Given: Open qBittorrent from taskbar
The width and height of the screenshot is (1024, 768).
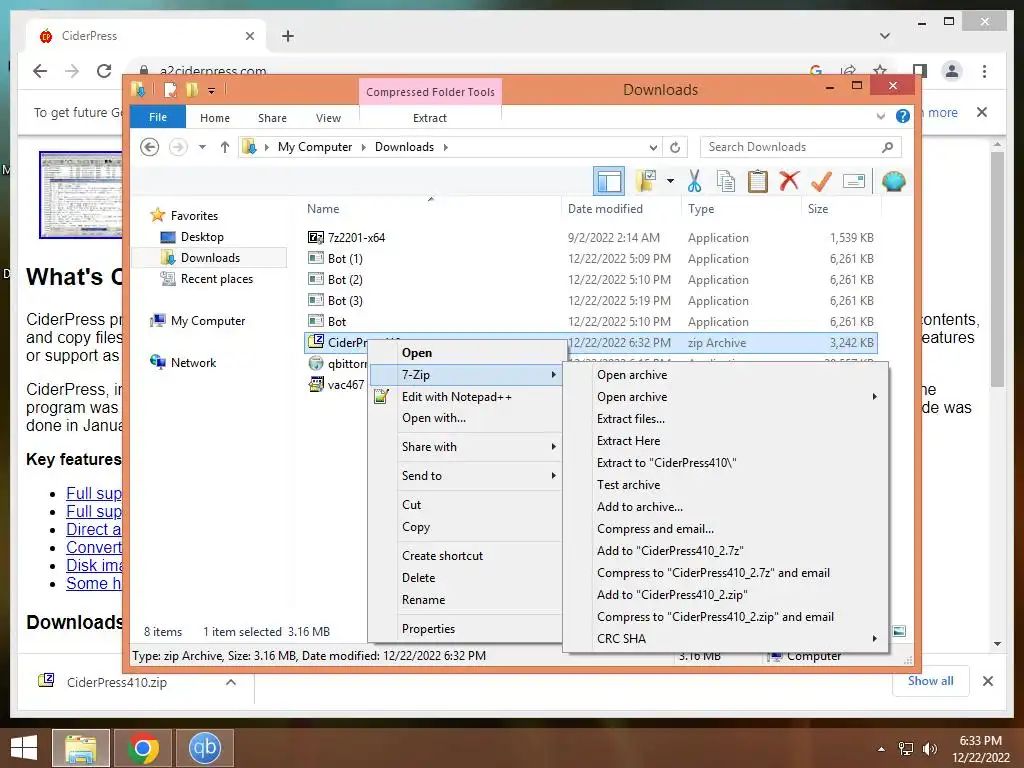Looking at the screenshot, I should (x=204, y=748).
